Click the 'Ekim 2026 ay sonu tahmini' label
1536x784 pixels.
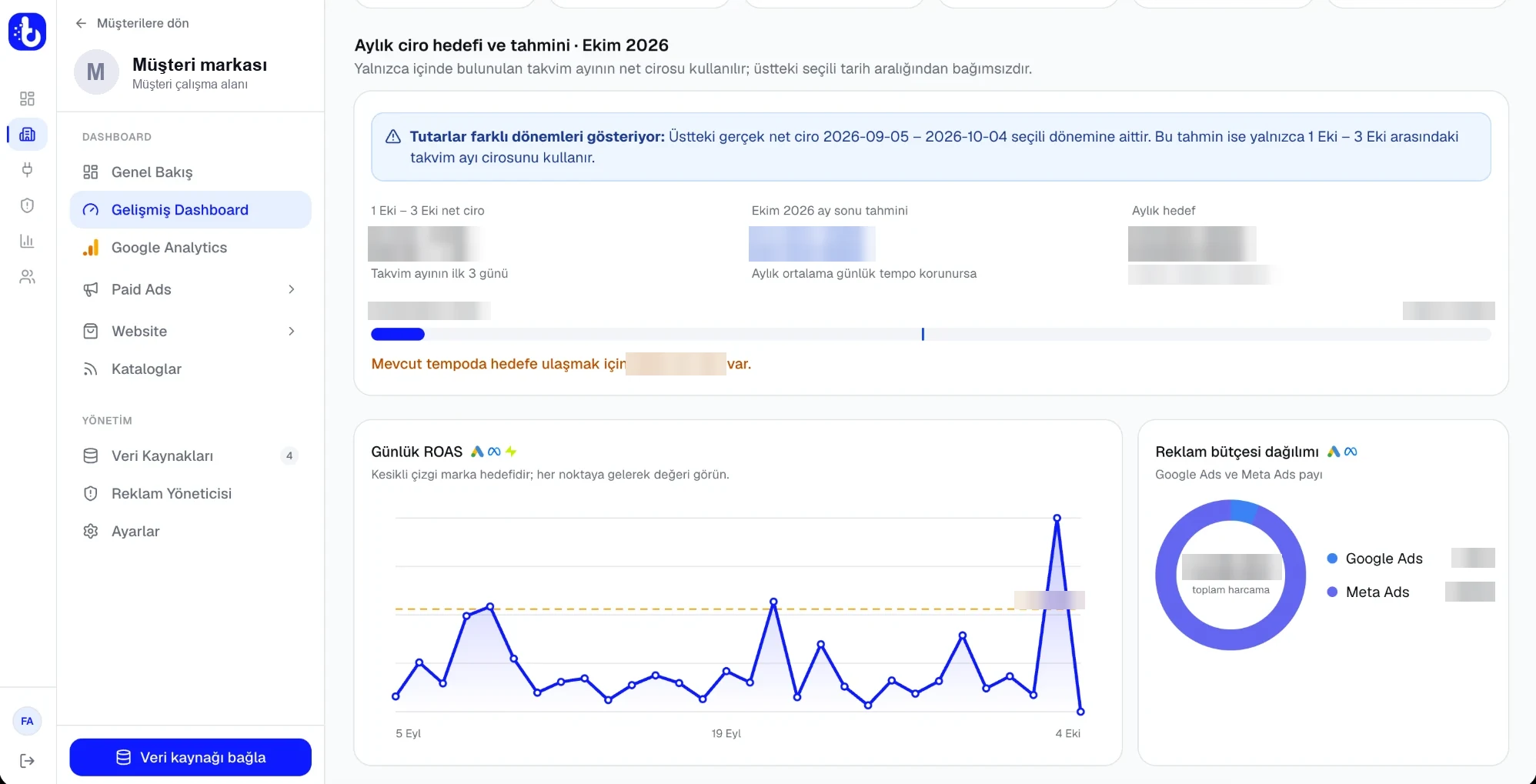[830, 211]
